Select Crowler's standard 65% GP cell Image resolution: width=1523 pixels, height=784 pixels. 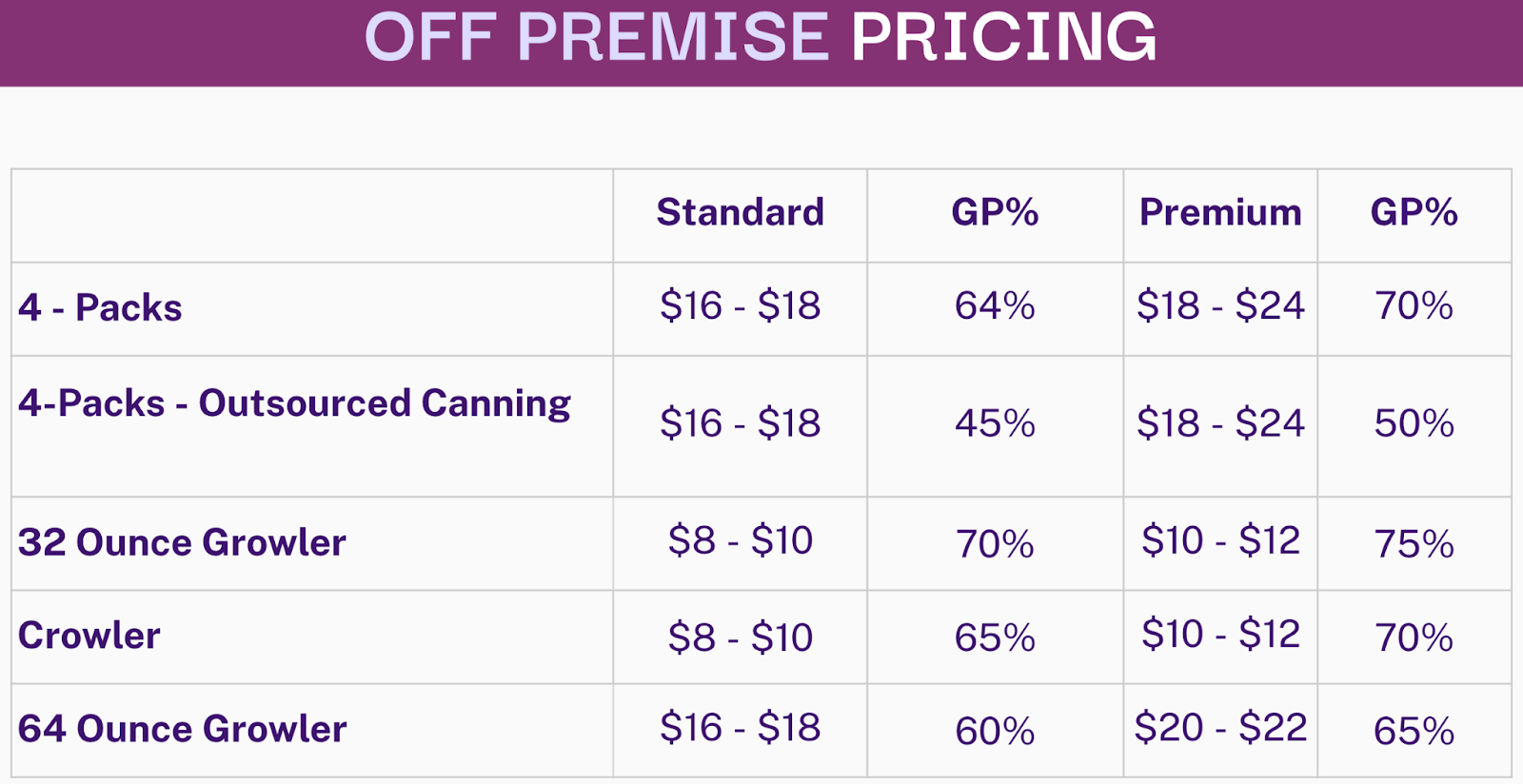pyautogui.click(x=995, y=637)
